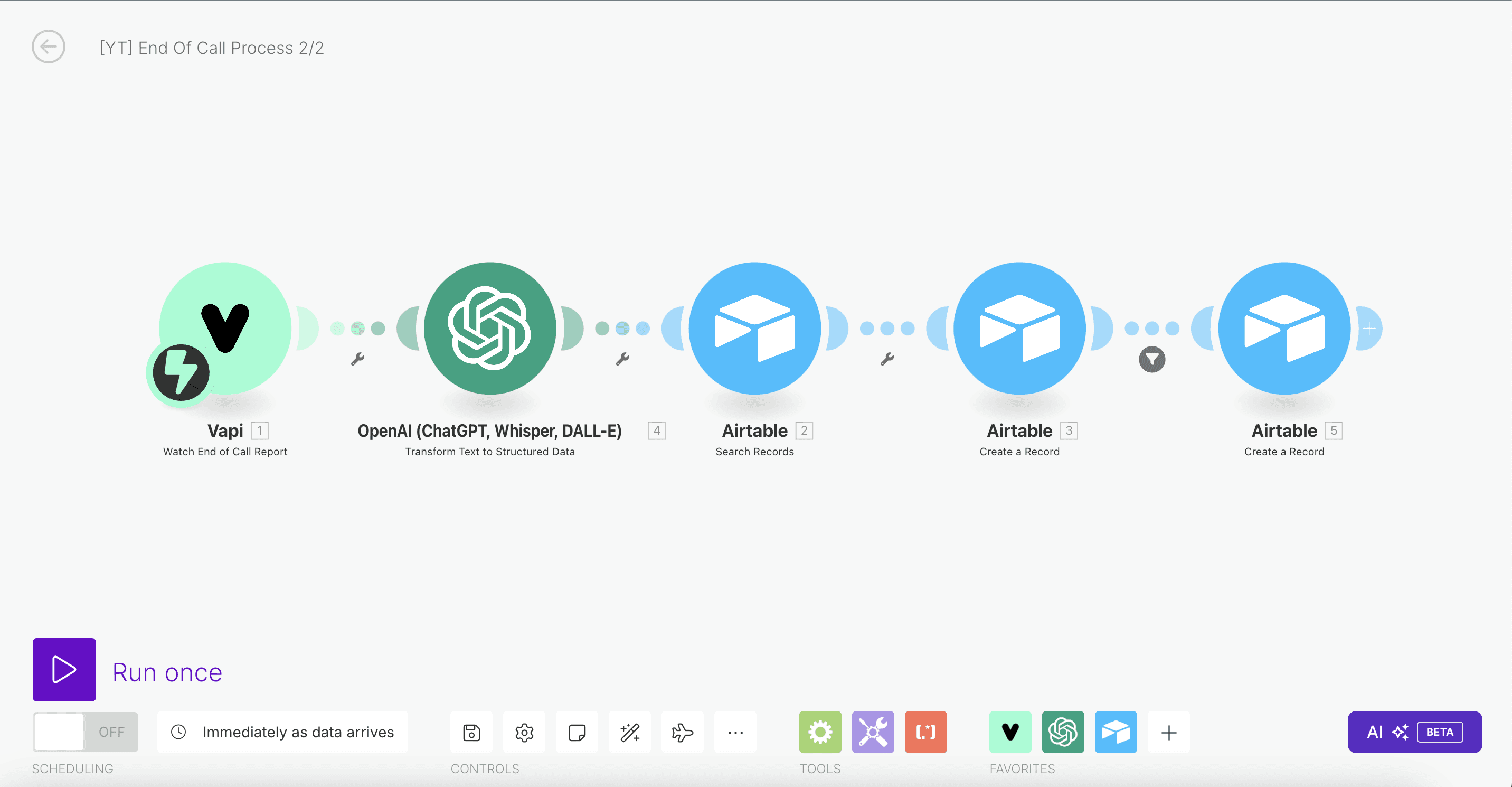
Task: Click the wrench between OpenAI and Airtable
Action: (x=622, y=359)
